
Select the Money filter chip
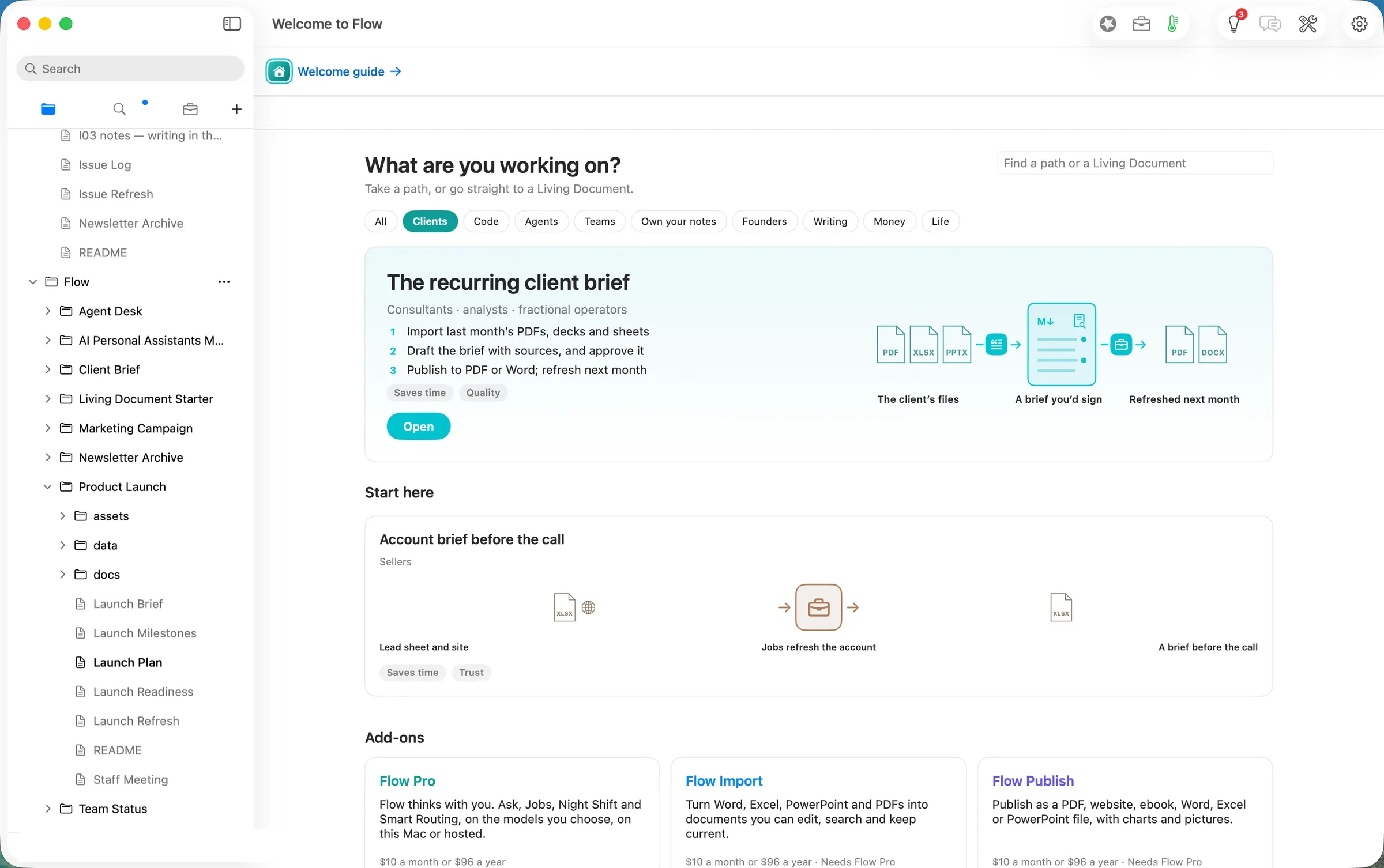tap(889, 221)
